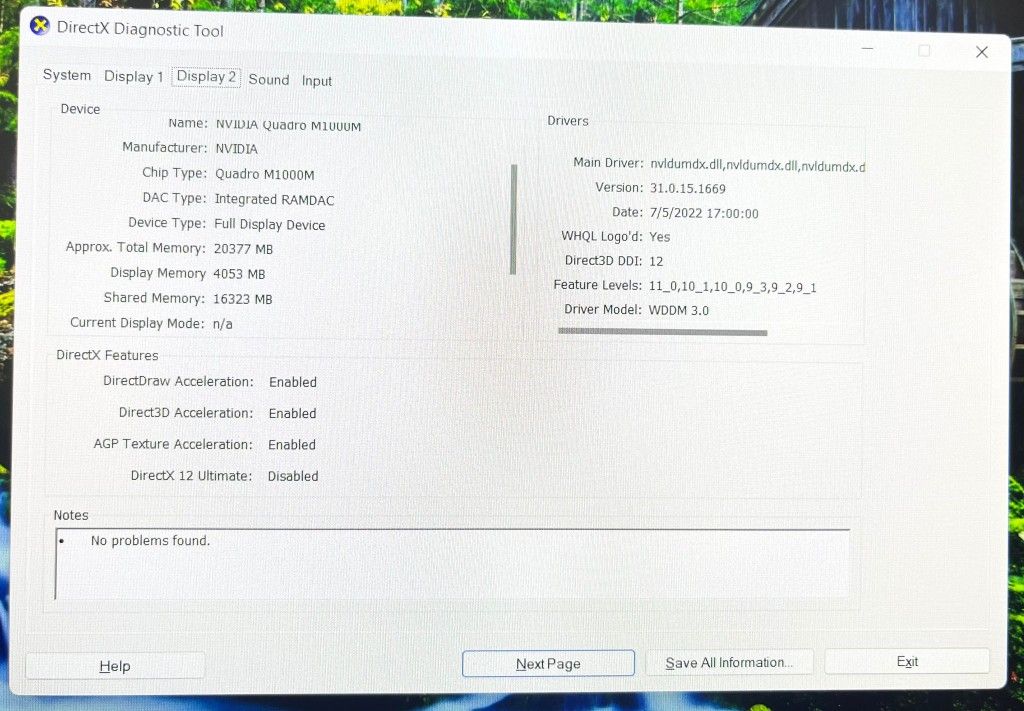Exit the DirectX Diagnostic Tool
The width and height of the screenshot is (1024, 711).
pyautogui.click(x=906, y=661)
